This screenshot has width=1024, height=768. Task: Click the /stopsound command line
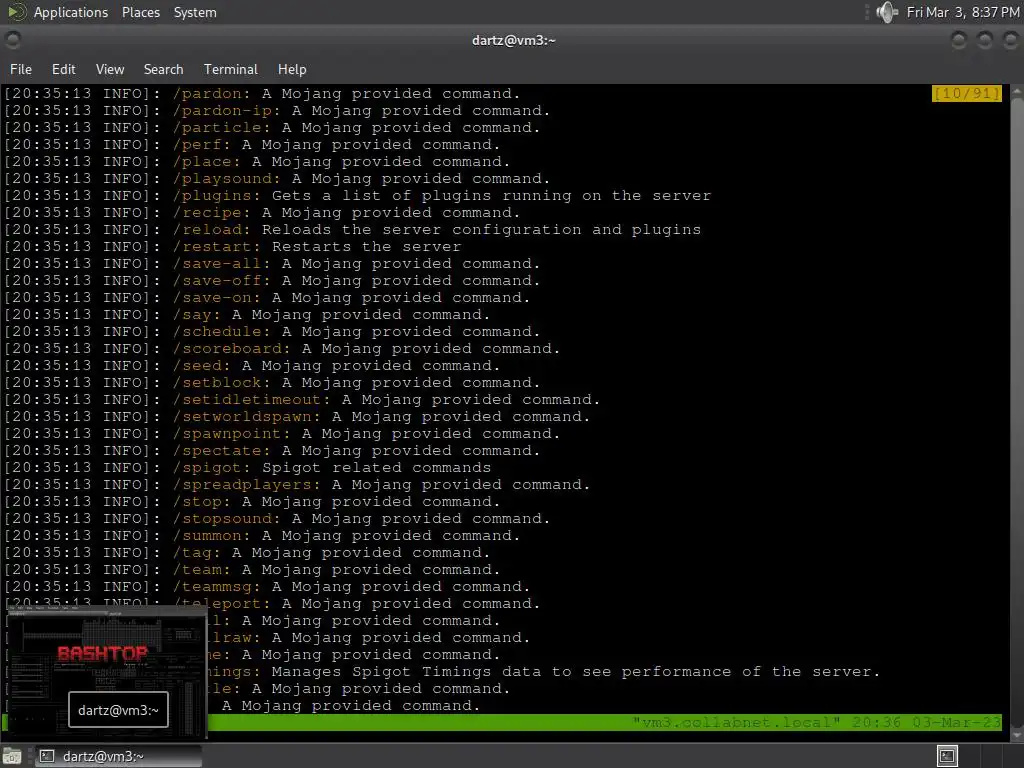[x=278, y=518]
